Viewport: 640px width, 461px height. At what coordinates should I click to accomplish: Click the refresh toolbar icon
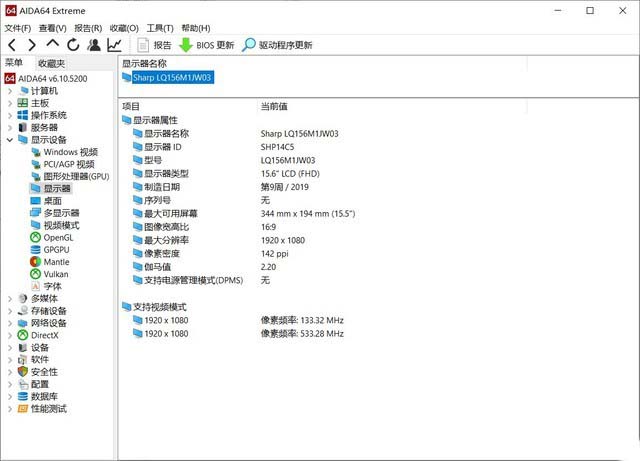pyautogui.click(x=73, y=45)
